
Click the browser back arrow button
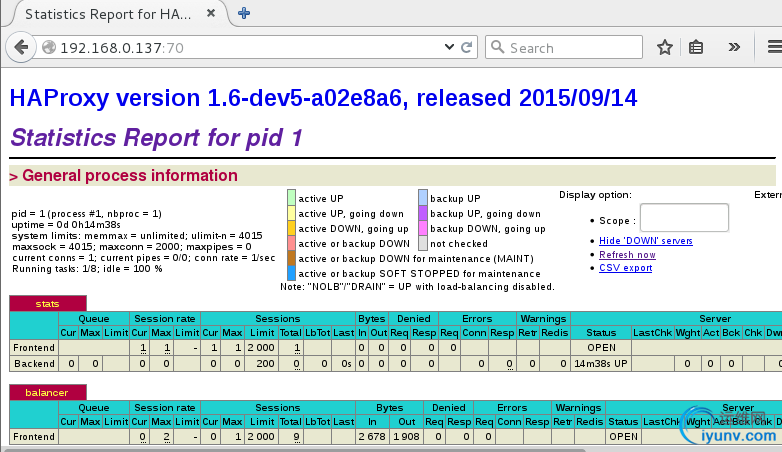pyautogui.click(x=21, y=47)
